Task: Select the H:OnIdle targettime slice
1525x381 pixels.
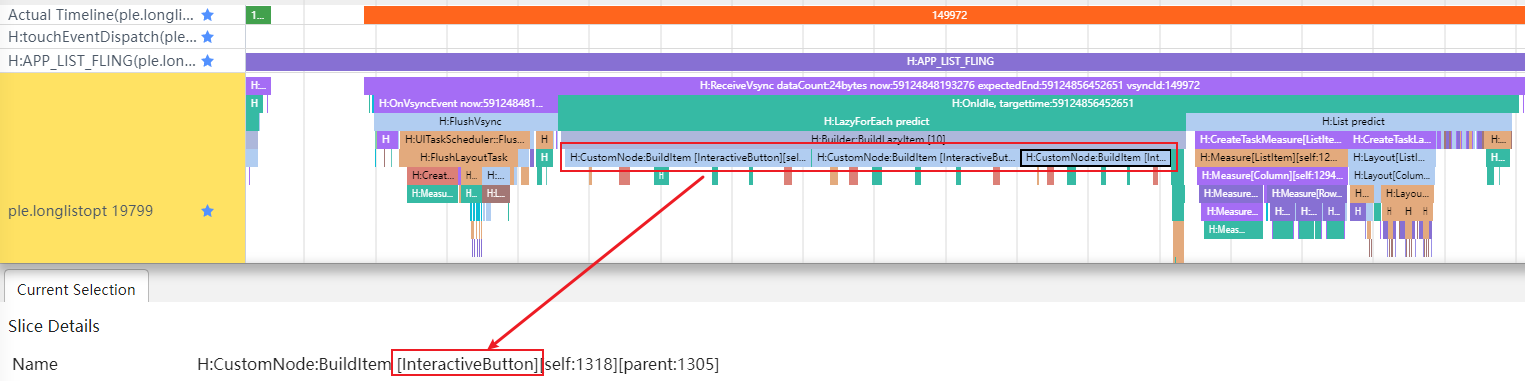Action: tap(1039, 103)
